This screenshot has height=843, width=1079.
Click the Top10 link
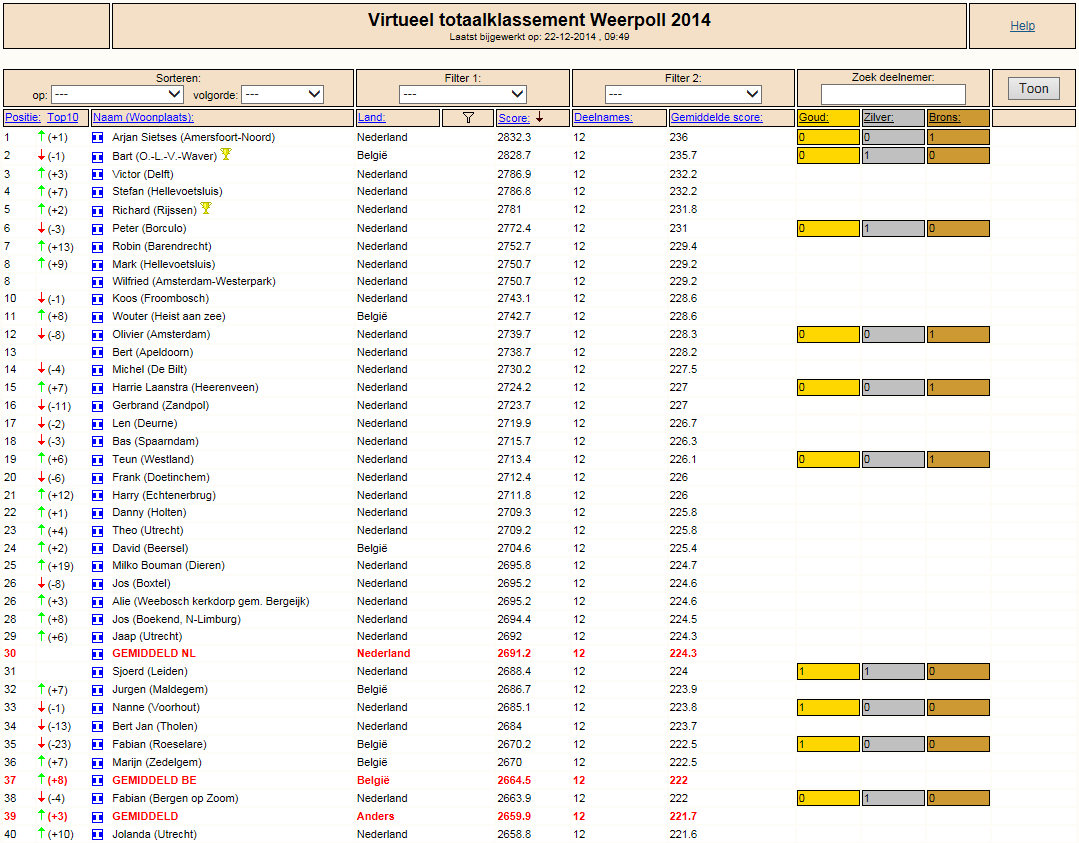tap(63, 118)
